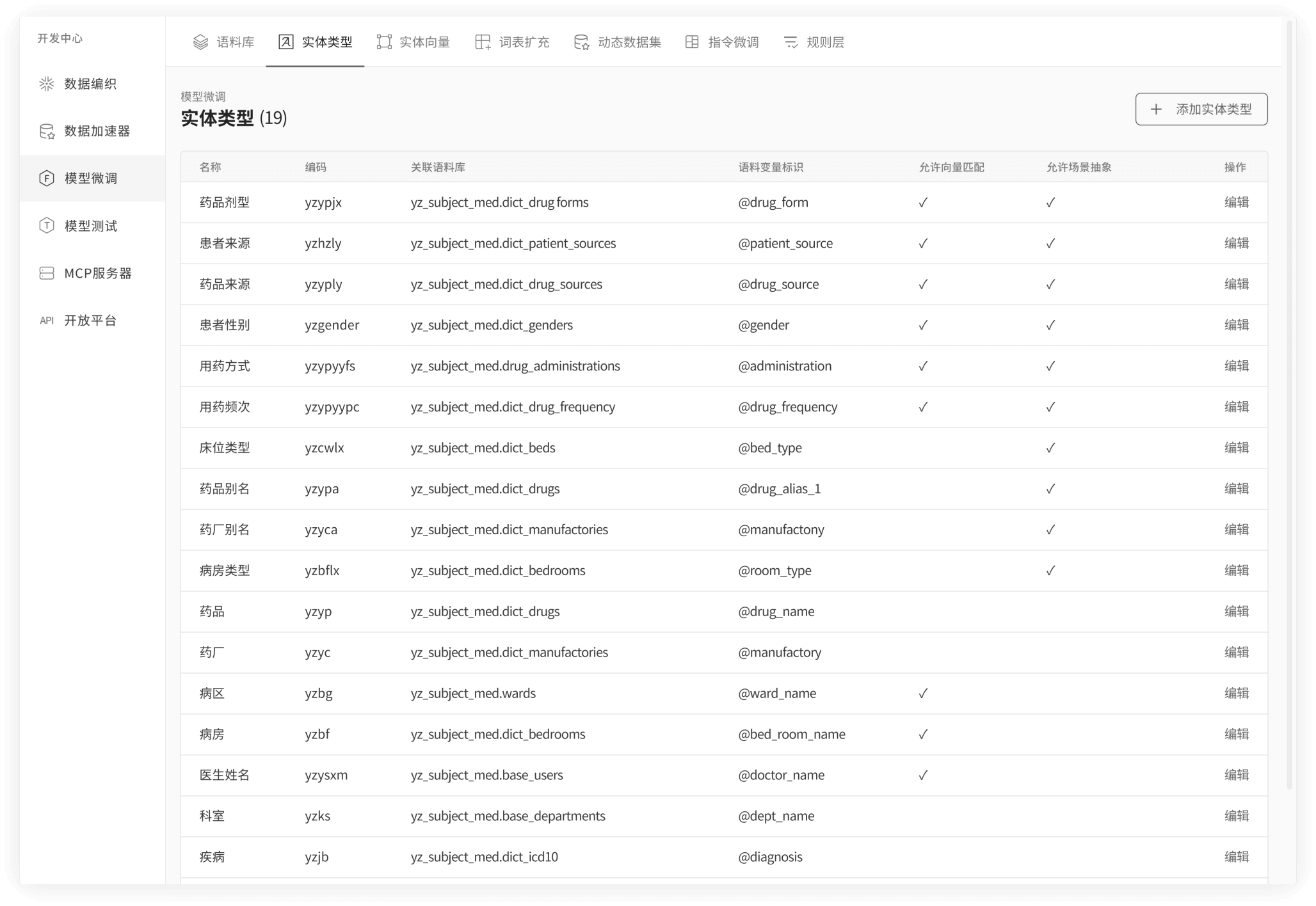1316x906 pixels.
Task: Click the 词表扩充 table-plus icon
Action: [x=483, y=42]
